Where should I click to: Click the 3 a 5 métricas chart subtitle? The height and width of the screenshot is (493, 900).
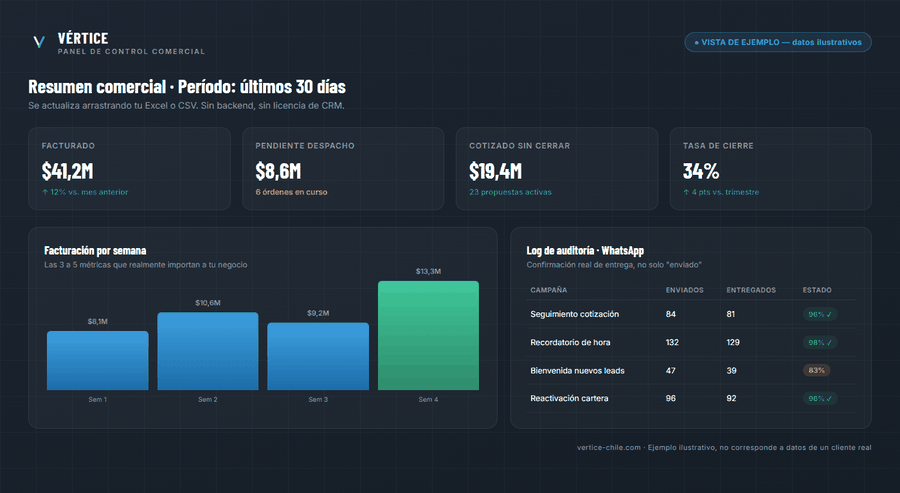click(x=146, y=265)
